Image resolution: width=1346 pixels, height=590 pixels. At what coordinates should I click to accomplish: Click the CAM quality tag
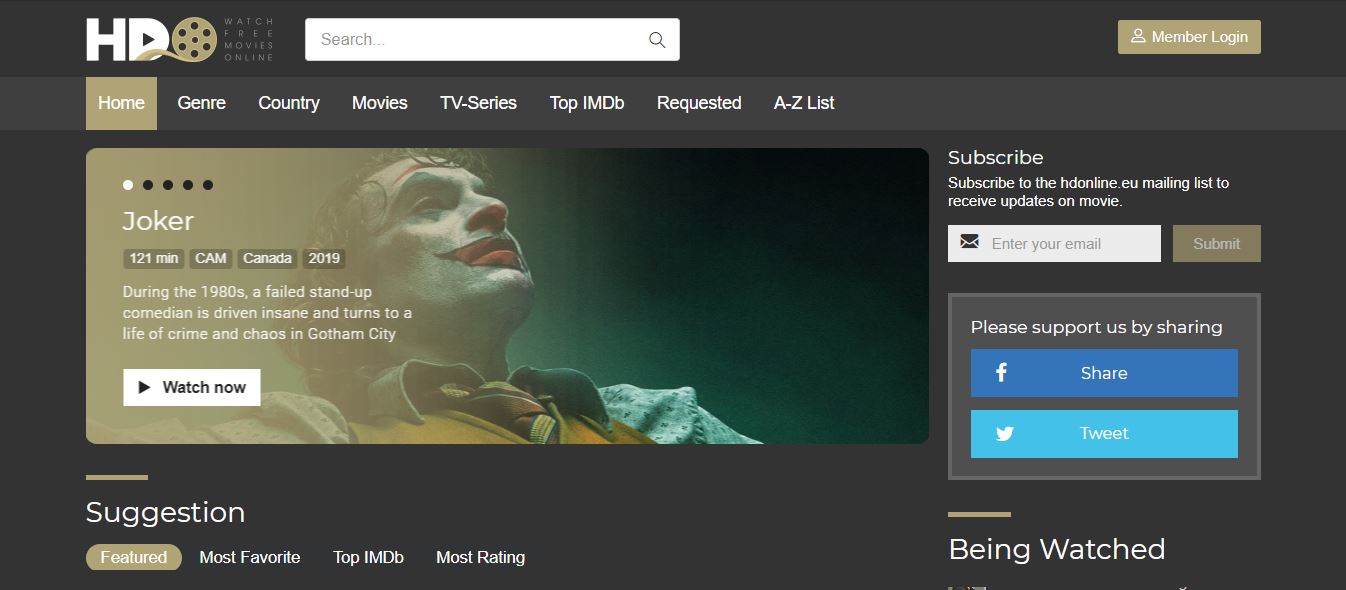coord(210,258)
